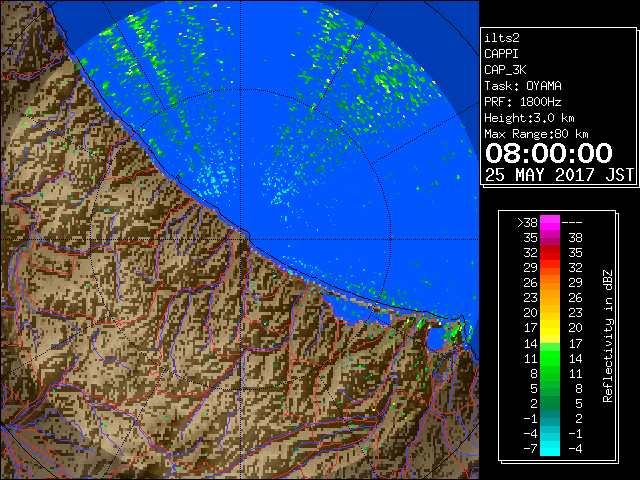Pick the cyan -7 to -4 legend swatch
Viewport: 640px width, 480px height.
click(x=550, y=448)
